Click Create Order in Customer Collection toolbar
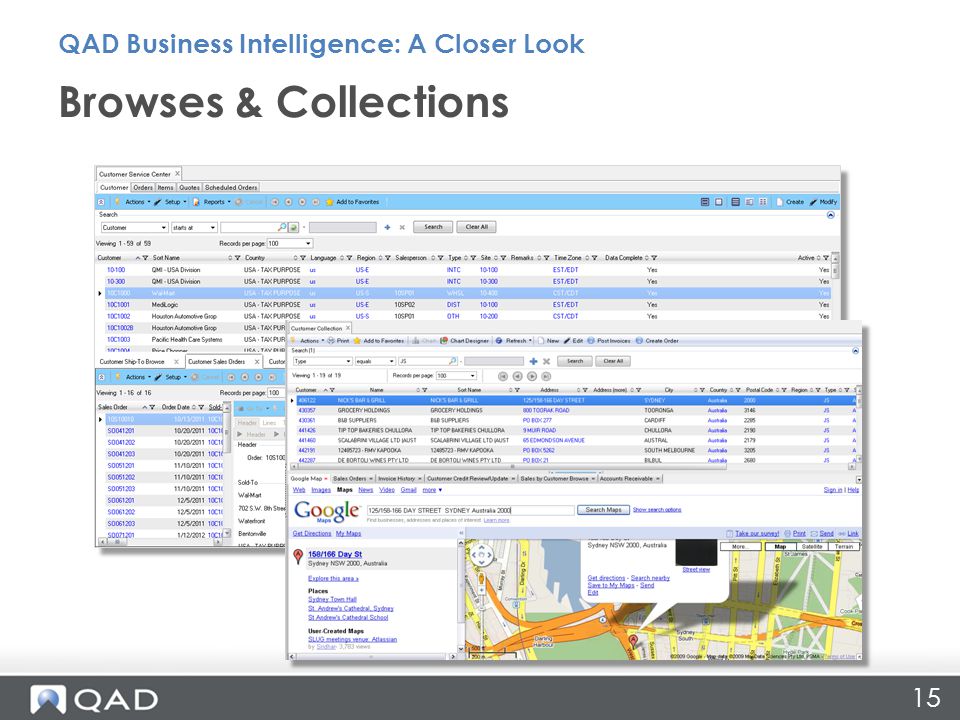 tap(657, 341)
